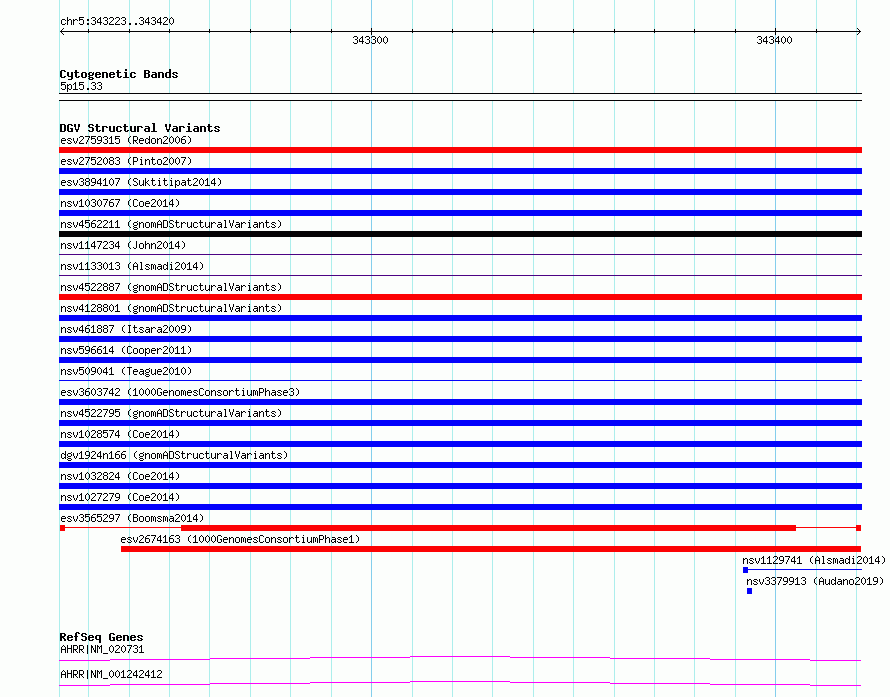Click the nsv1133013 (Alsmadi2014) label
Screen dimensions: 890x697
click(x=132, y=266)
